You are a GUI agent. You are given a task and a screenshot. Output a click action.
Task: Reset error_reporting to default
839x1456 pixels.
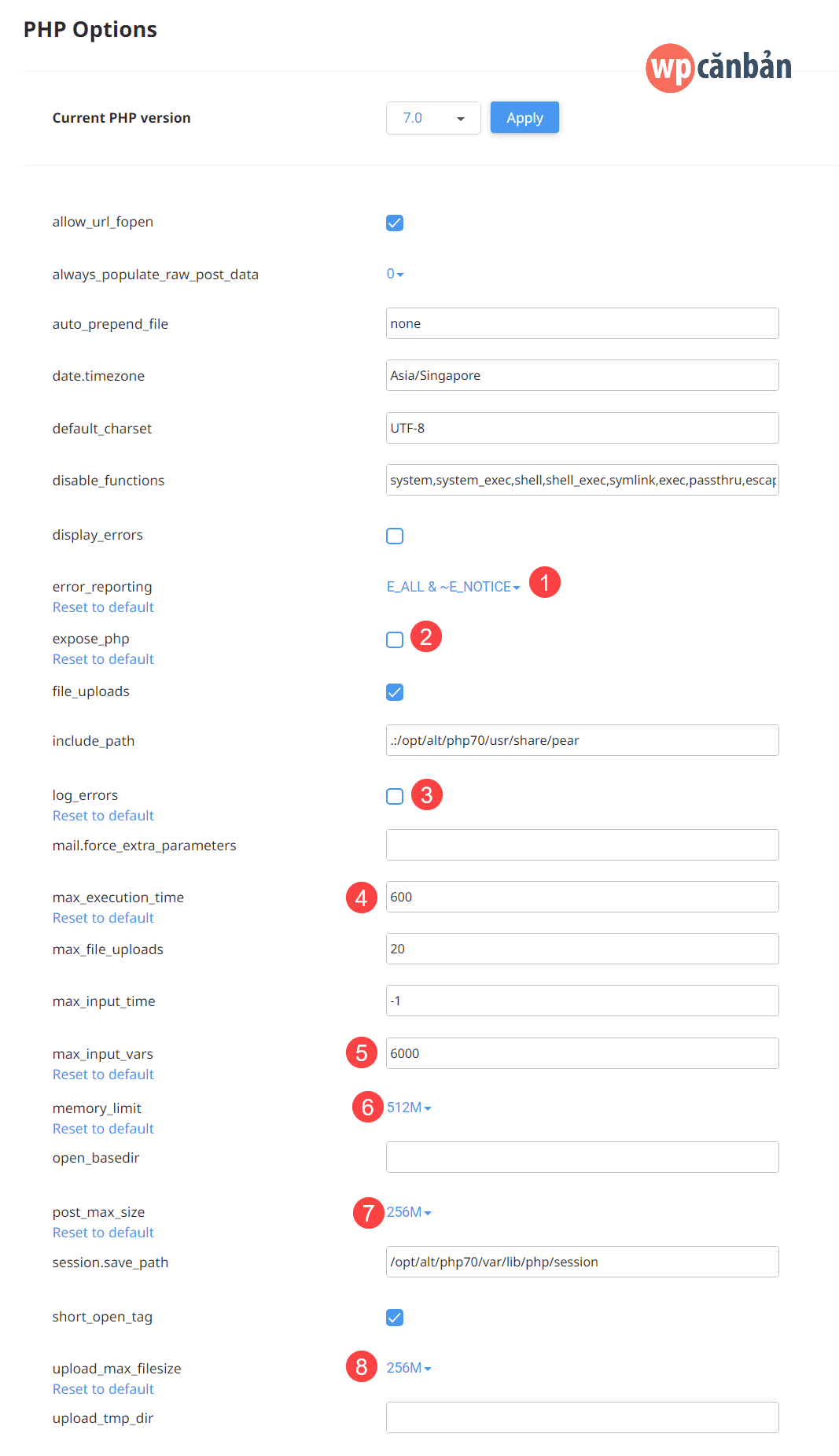click(102, 606)
